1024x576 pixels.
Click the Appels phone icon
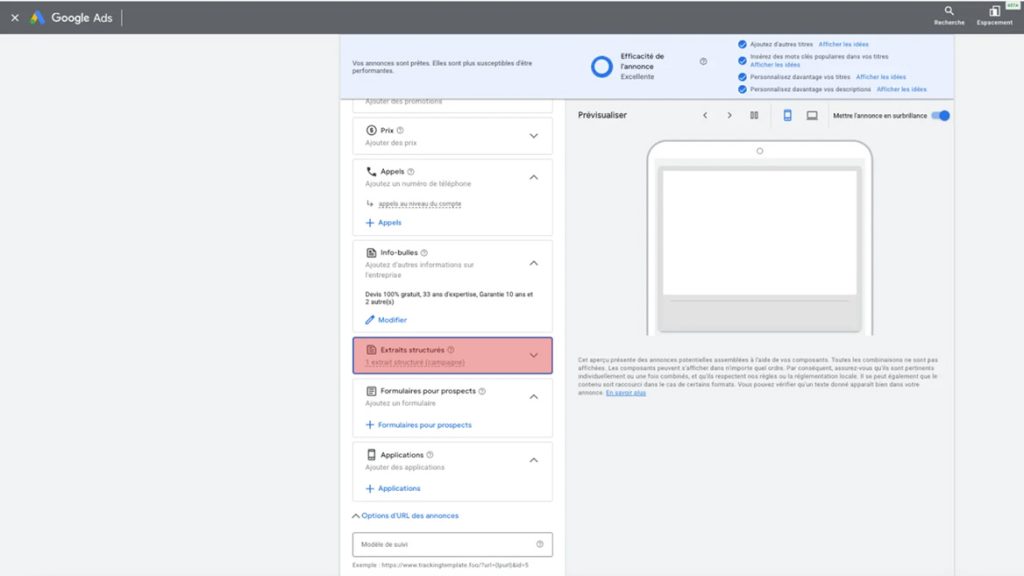[371, 171]
